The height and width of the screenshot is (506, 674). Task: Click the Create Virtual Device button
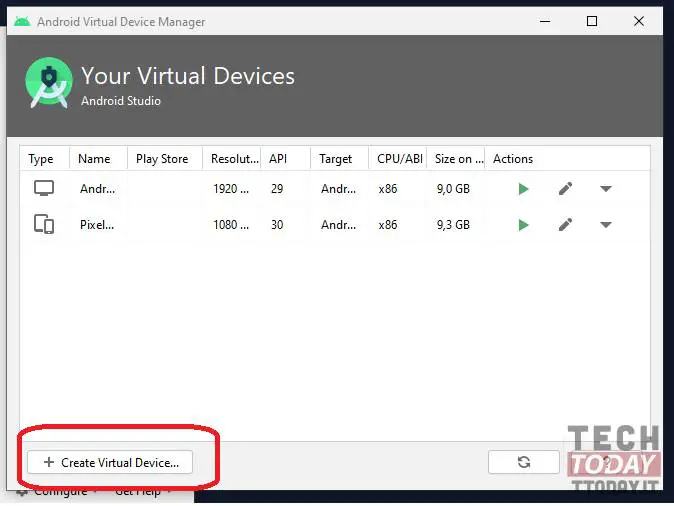tap(110, 462)
